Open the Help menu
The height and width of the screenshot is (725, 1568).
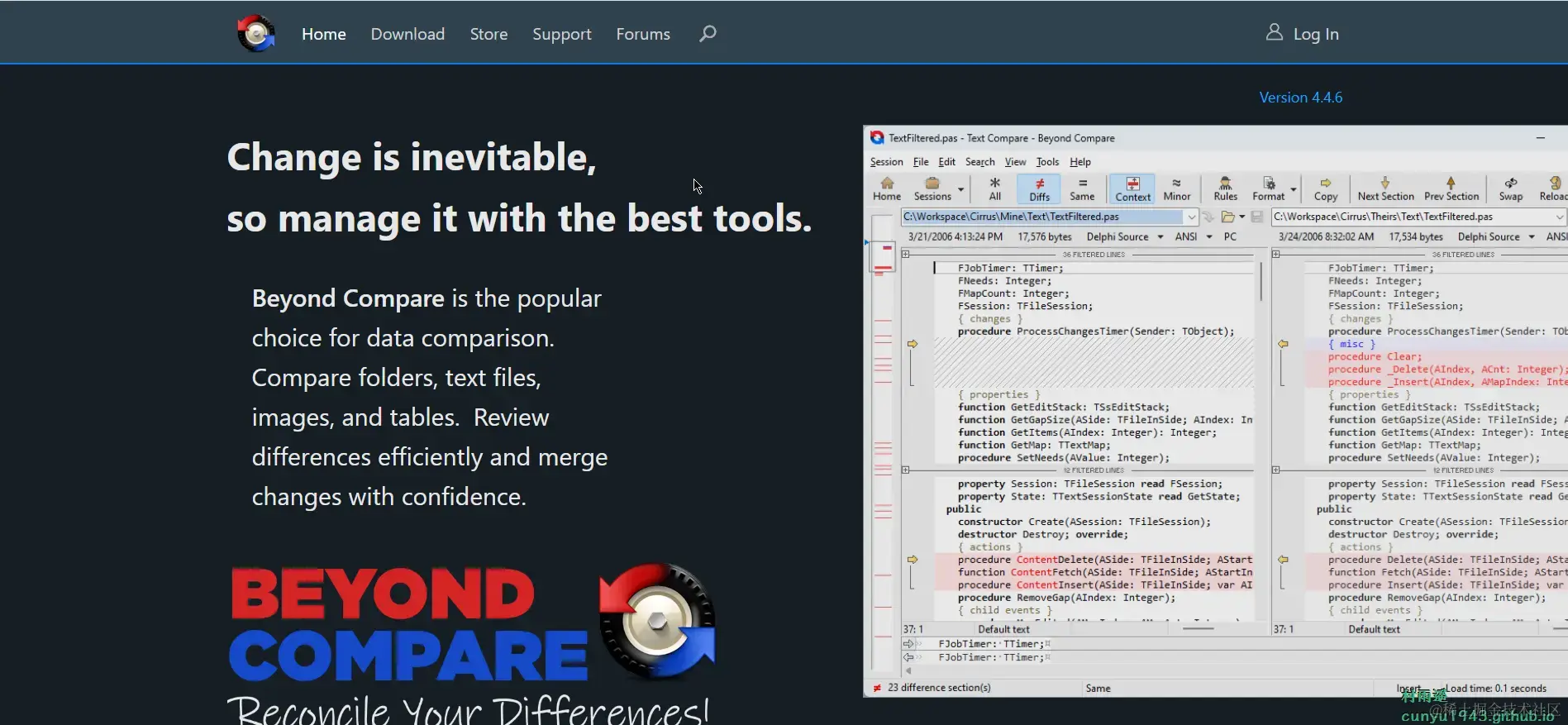point(1080,162)
